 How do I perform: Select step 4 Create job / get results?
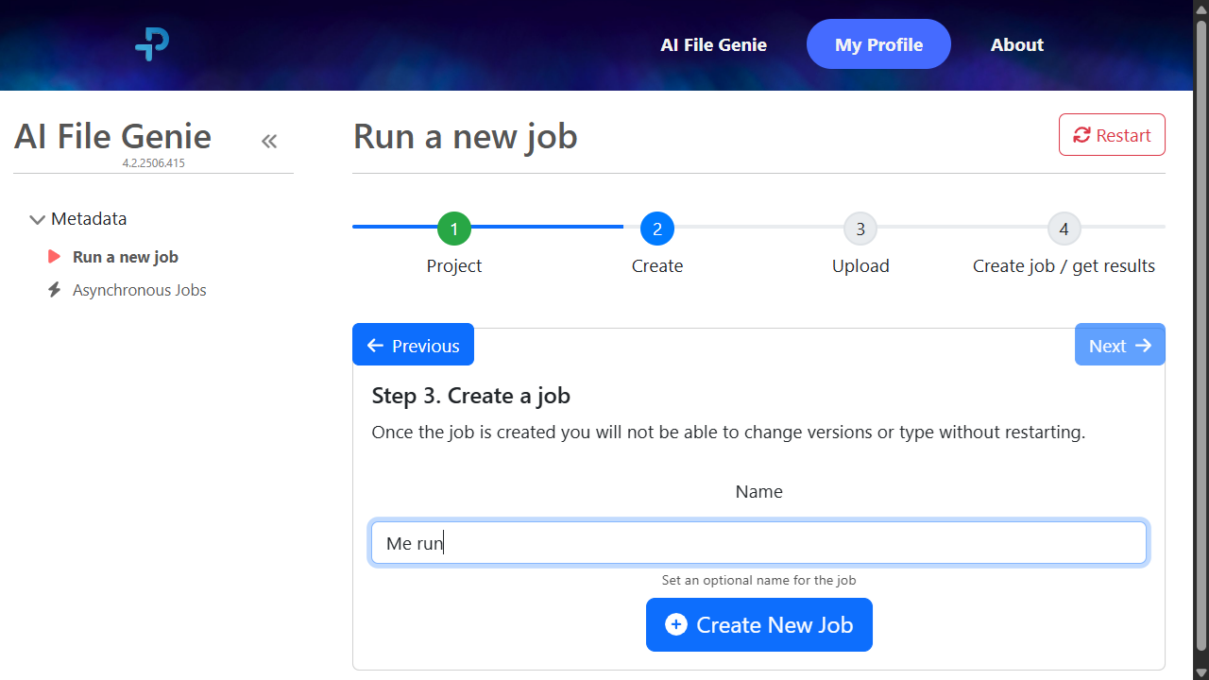coord(1063,229)
